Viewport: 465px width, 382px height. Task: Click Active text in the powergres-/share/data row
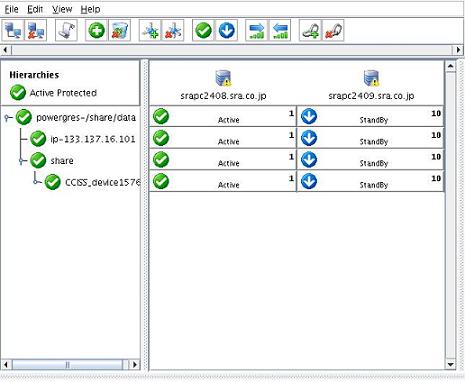229,120
